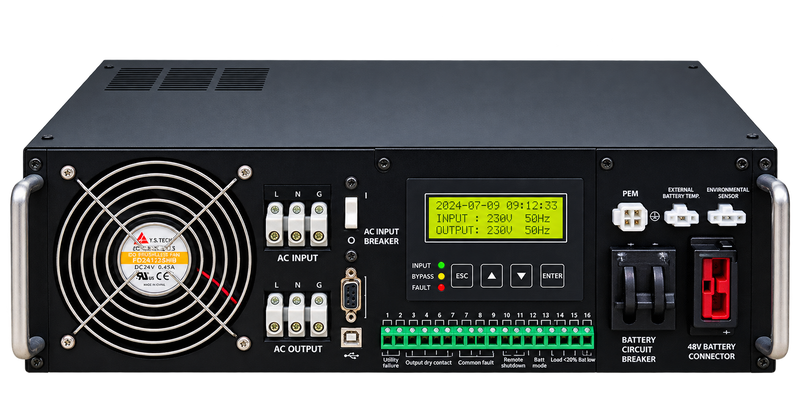This screenshot has width=800, height=417.
Task: Tap the down arrow navigation button
Action: pyautogui.click(x=521, y=276)
